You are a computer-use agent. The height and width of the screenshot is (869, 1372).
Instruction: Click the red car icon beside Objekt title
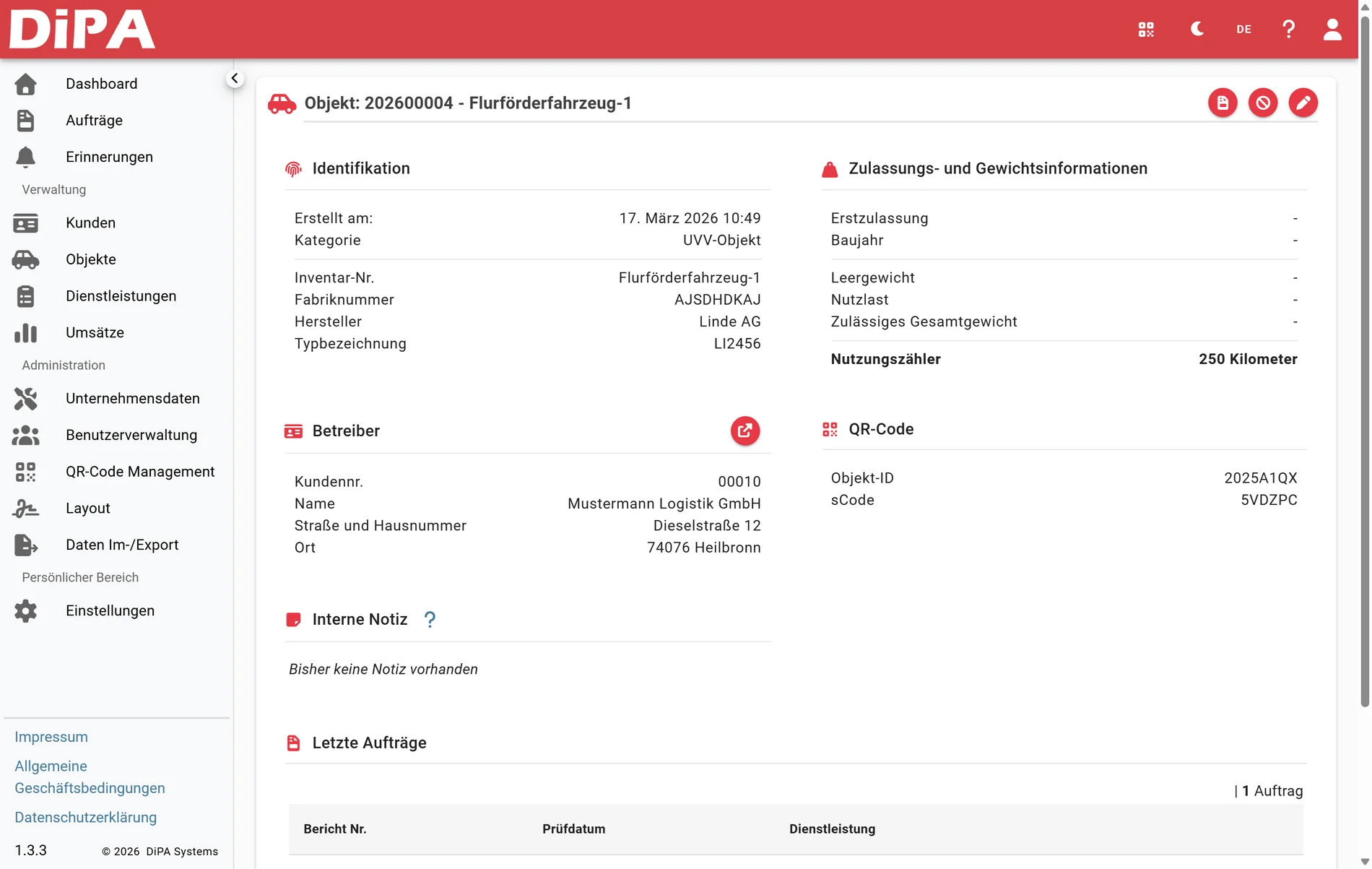[x=282, y=103]
